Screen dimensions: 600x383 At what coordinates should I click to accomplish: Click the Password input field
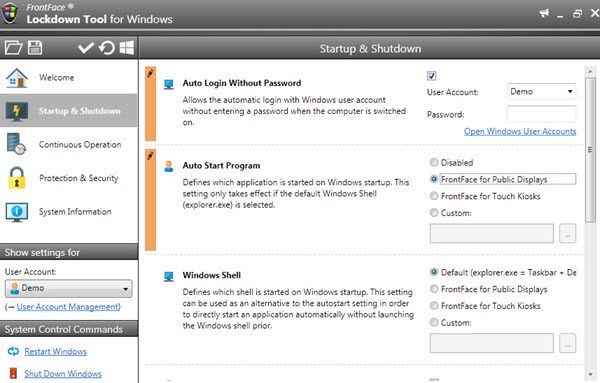pyautogui.click(x=541, y=114)
